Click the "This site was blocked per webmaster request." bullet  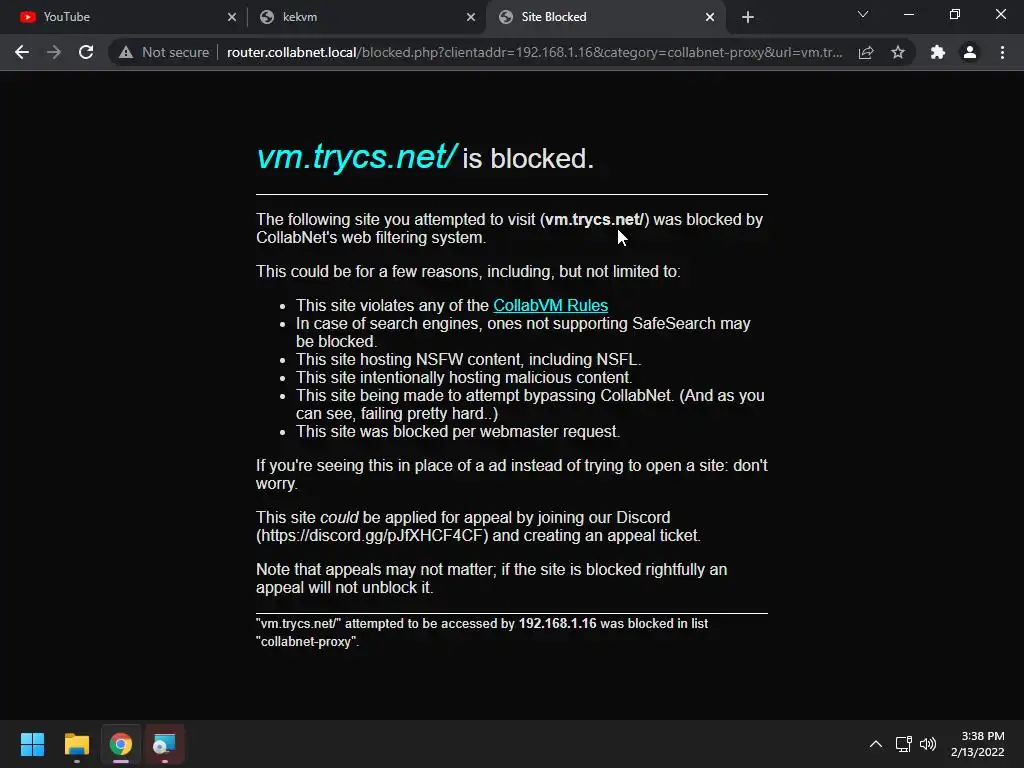[458, 432]
